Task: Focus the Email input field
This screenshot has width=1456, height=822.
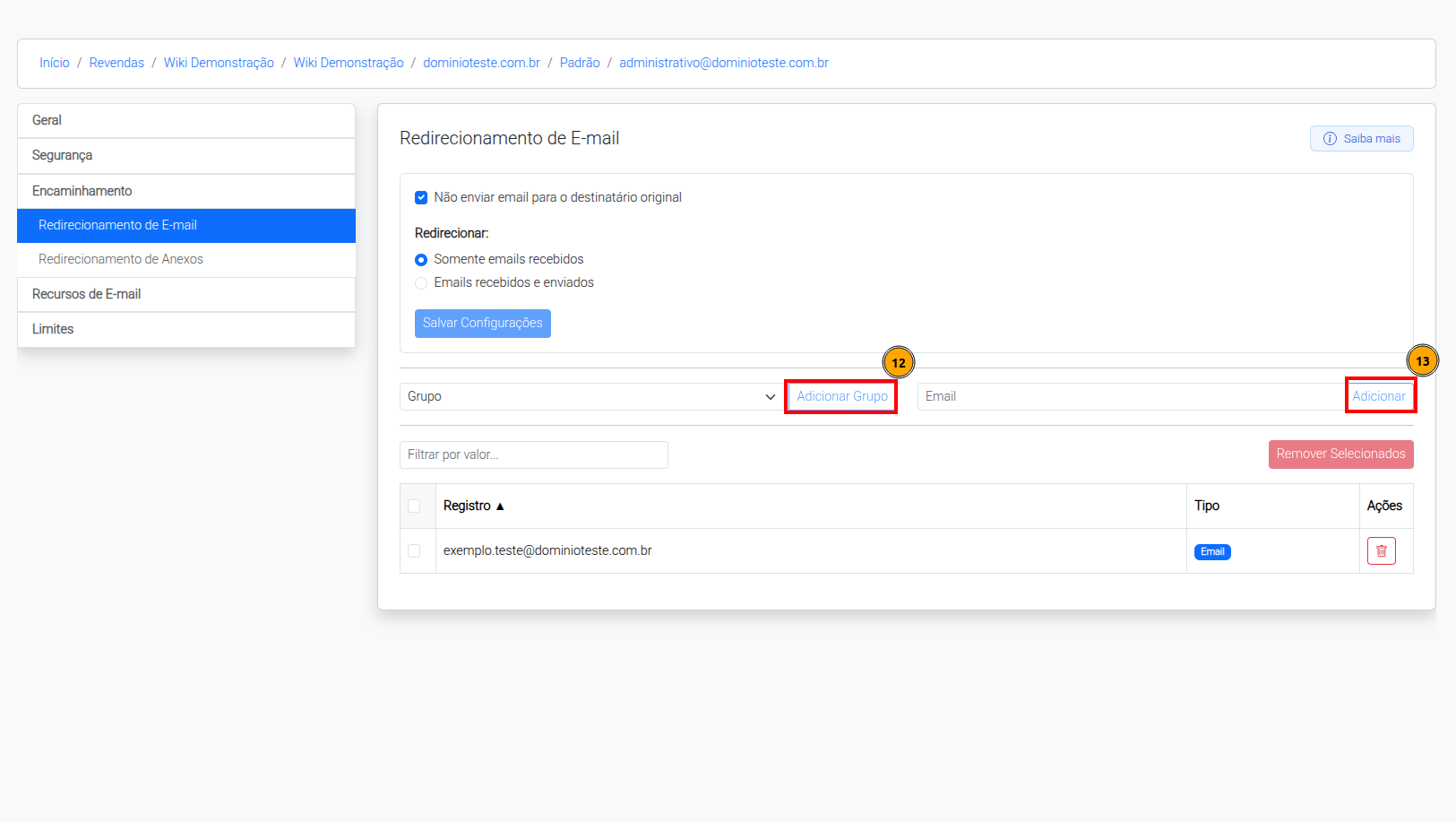Action: coord(1132,396)
